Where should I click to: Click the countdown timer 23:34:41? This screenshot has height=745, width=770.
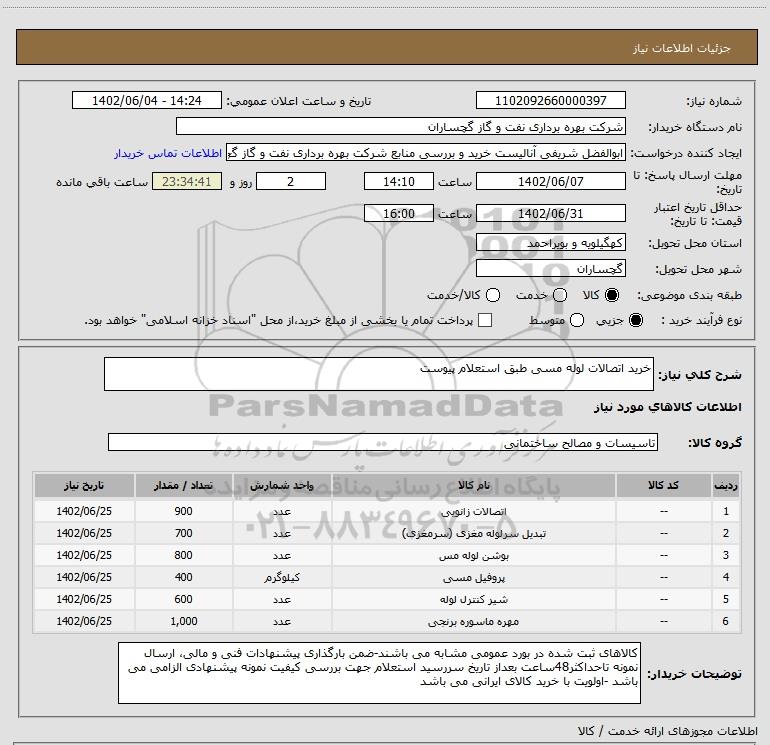pyautogui.click(x=187, y=182)
